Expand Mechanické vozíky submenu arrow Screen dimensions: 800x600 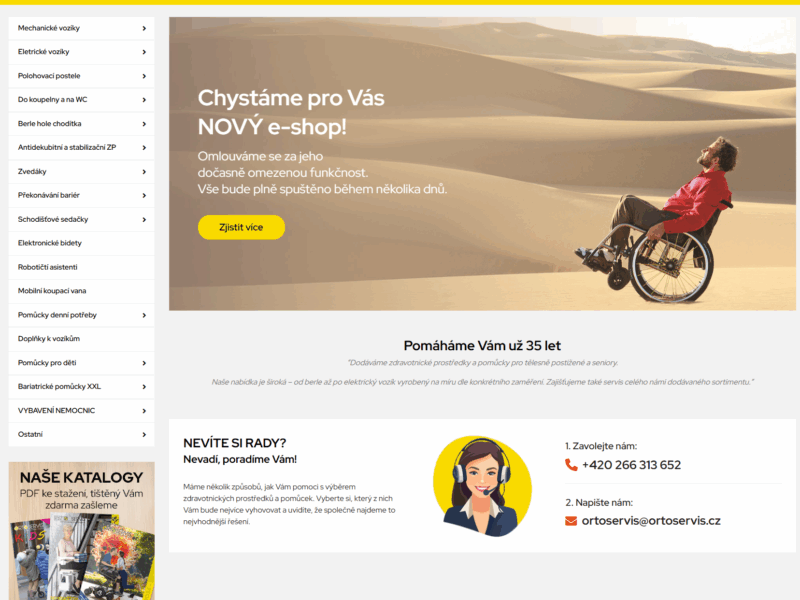[144, 28]
